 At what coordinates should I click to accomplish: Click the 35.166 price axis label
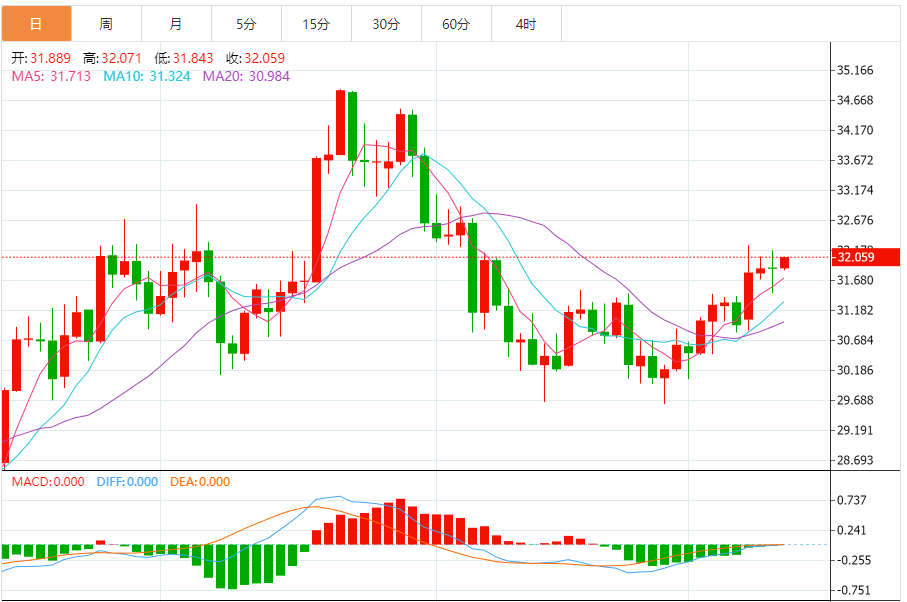coord(855,70)
